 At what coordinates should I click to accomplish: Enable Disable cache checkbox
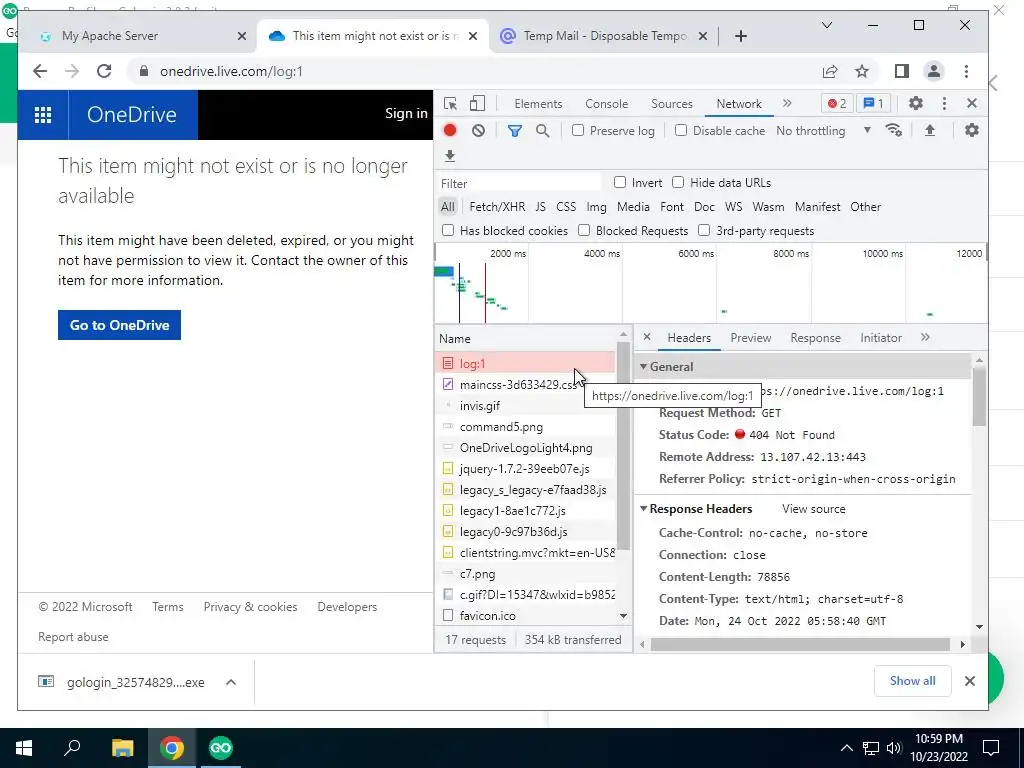tap(681, 131)
